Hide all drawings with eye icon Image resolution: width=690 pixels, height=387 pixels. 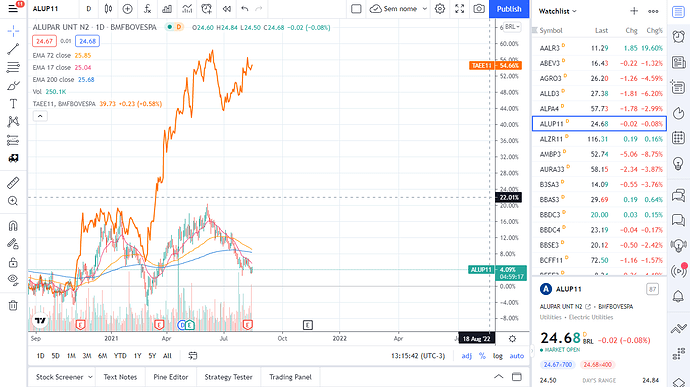(x=13, y=280)
